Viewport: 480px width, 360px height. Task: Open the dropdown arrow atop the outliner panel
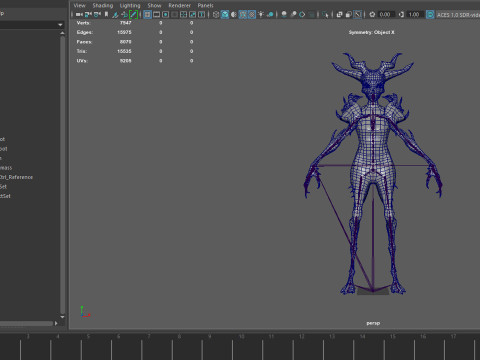[x=60, y=25]
